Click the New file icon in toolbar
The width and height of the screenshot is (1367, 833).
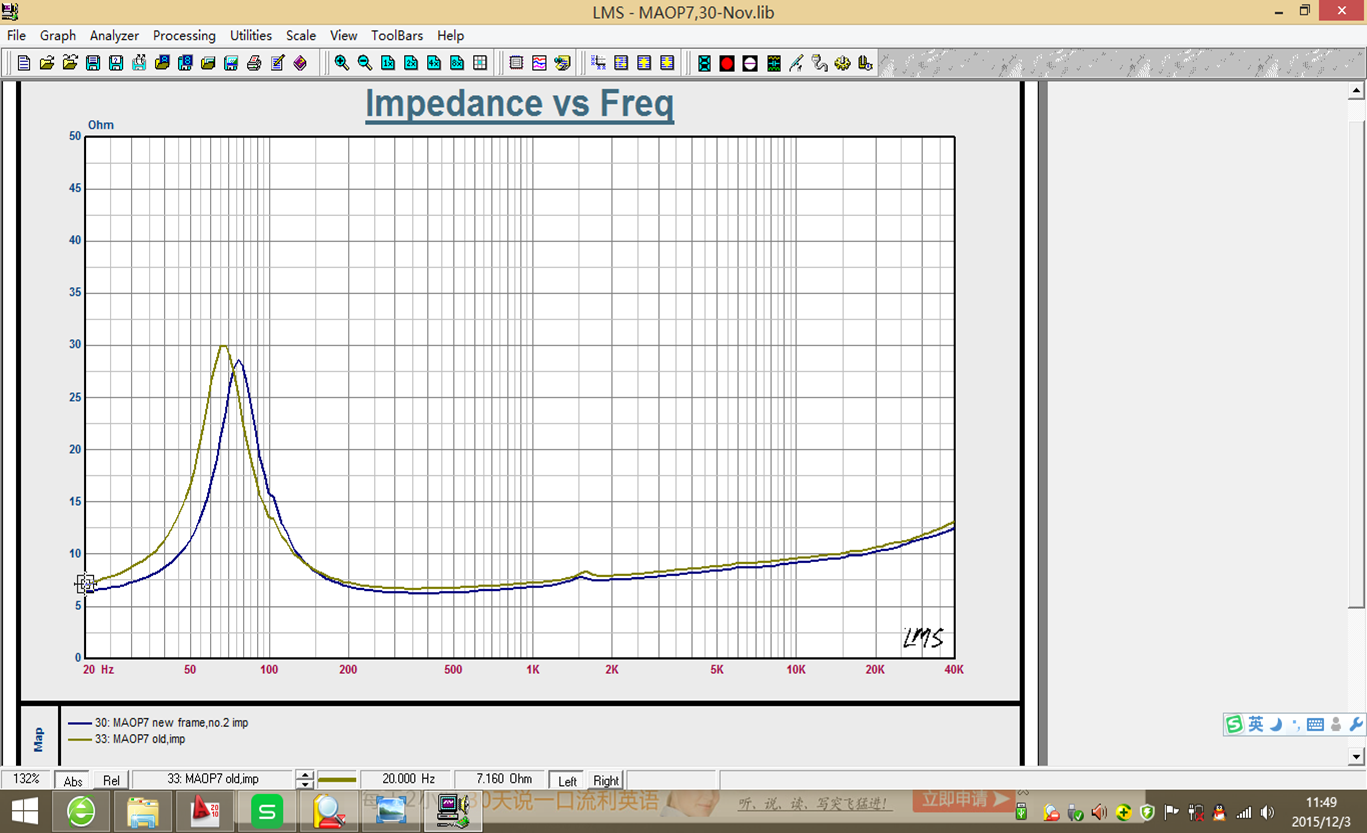coord(24,63)
